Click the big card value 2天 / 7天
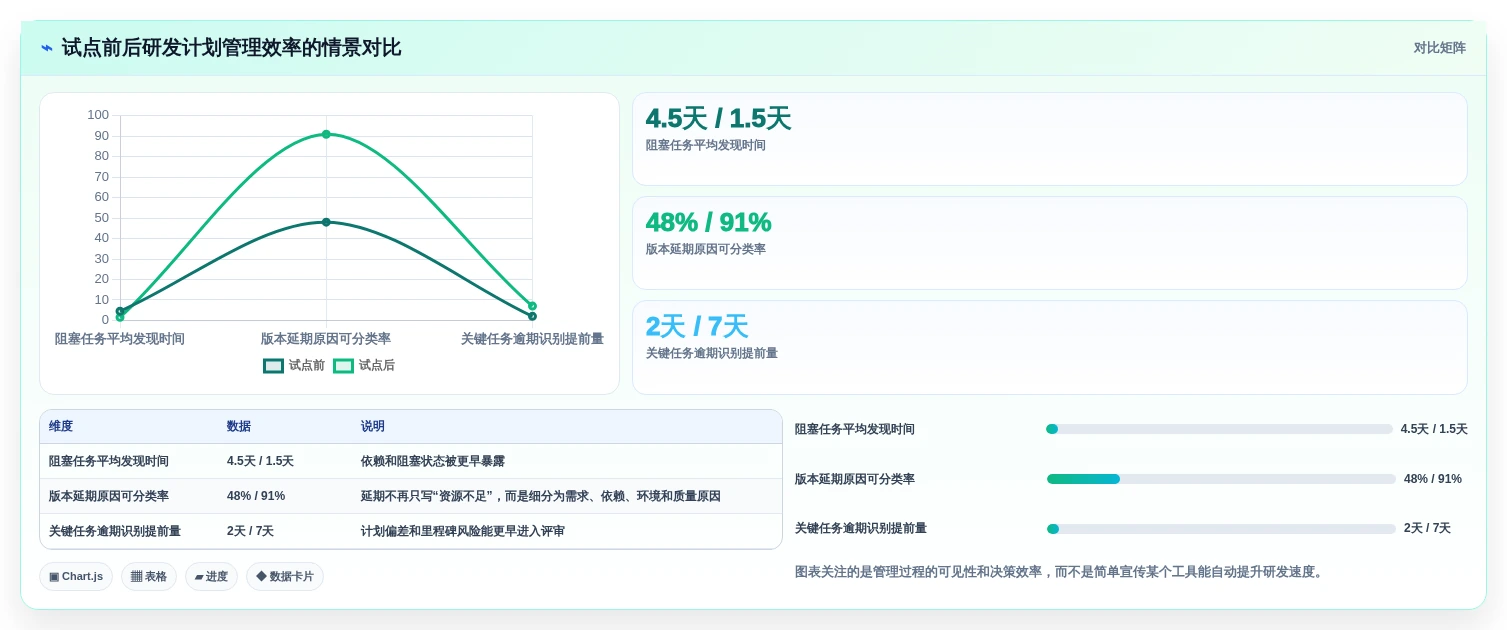The image size is (1507, 630). pyautogui.click(x=697, y=327)
